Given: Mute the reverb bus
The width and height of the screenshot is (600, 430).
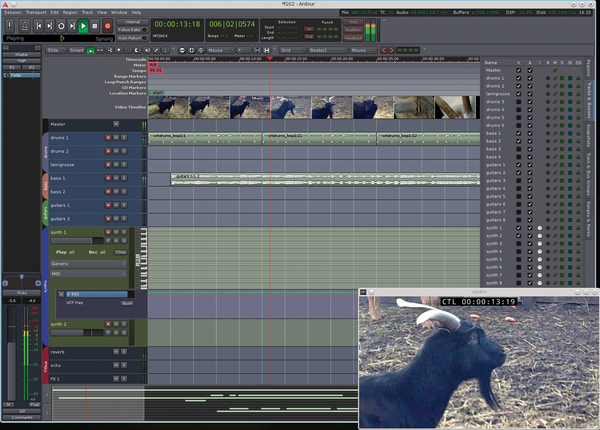Looking at the screenshot, I should pyautogui.click(x=116, y=352).
